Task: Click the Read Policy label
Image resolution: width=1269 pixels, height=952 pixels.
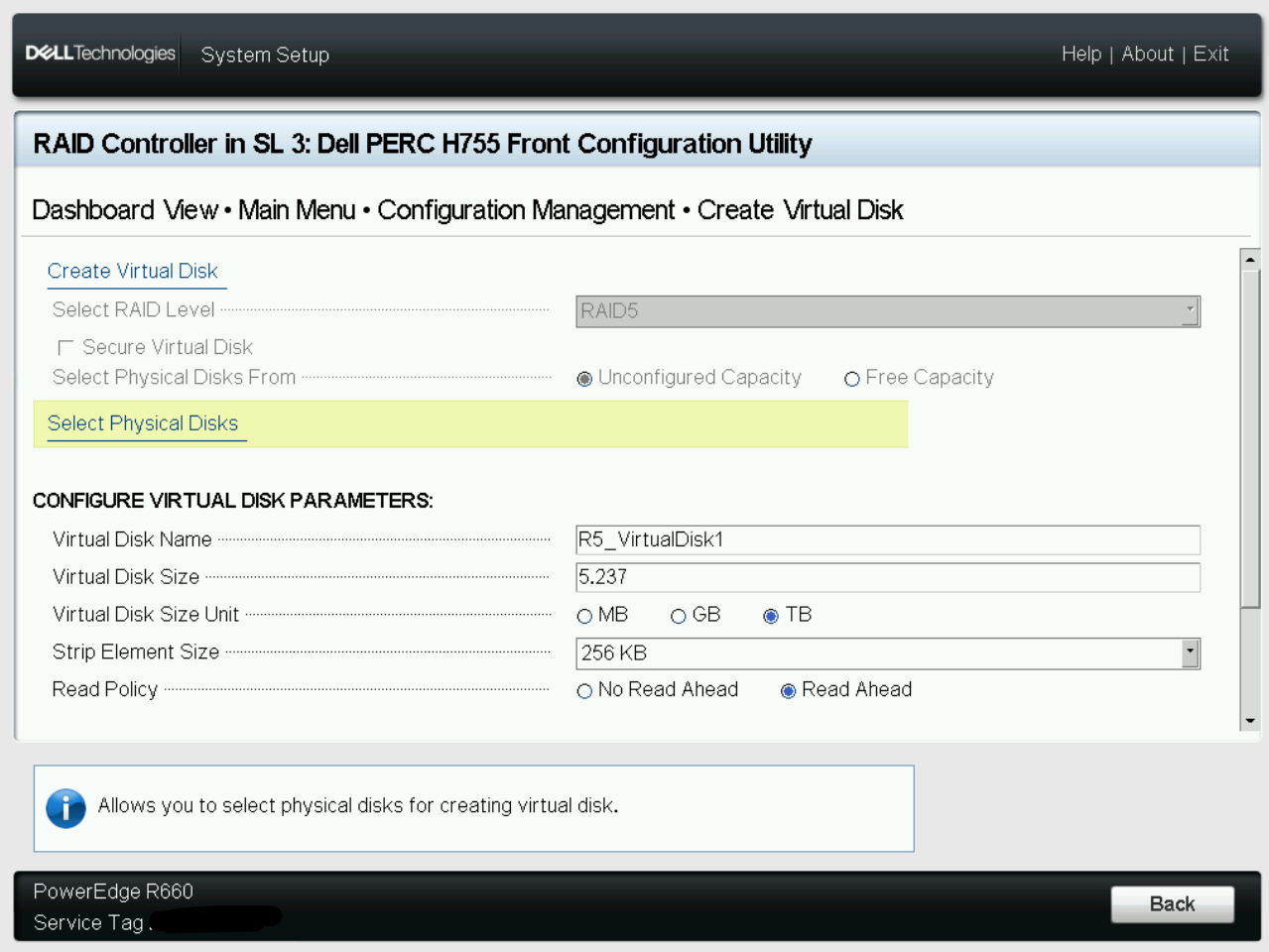Action: pyautogui.click(x=105, y=689)
